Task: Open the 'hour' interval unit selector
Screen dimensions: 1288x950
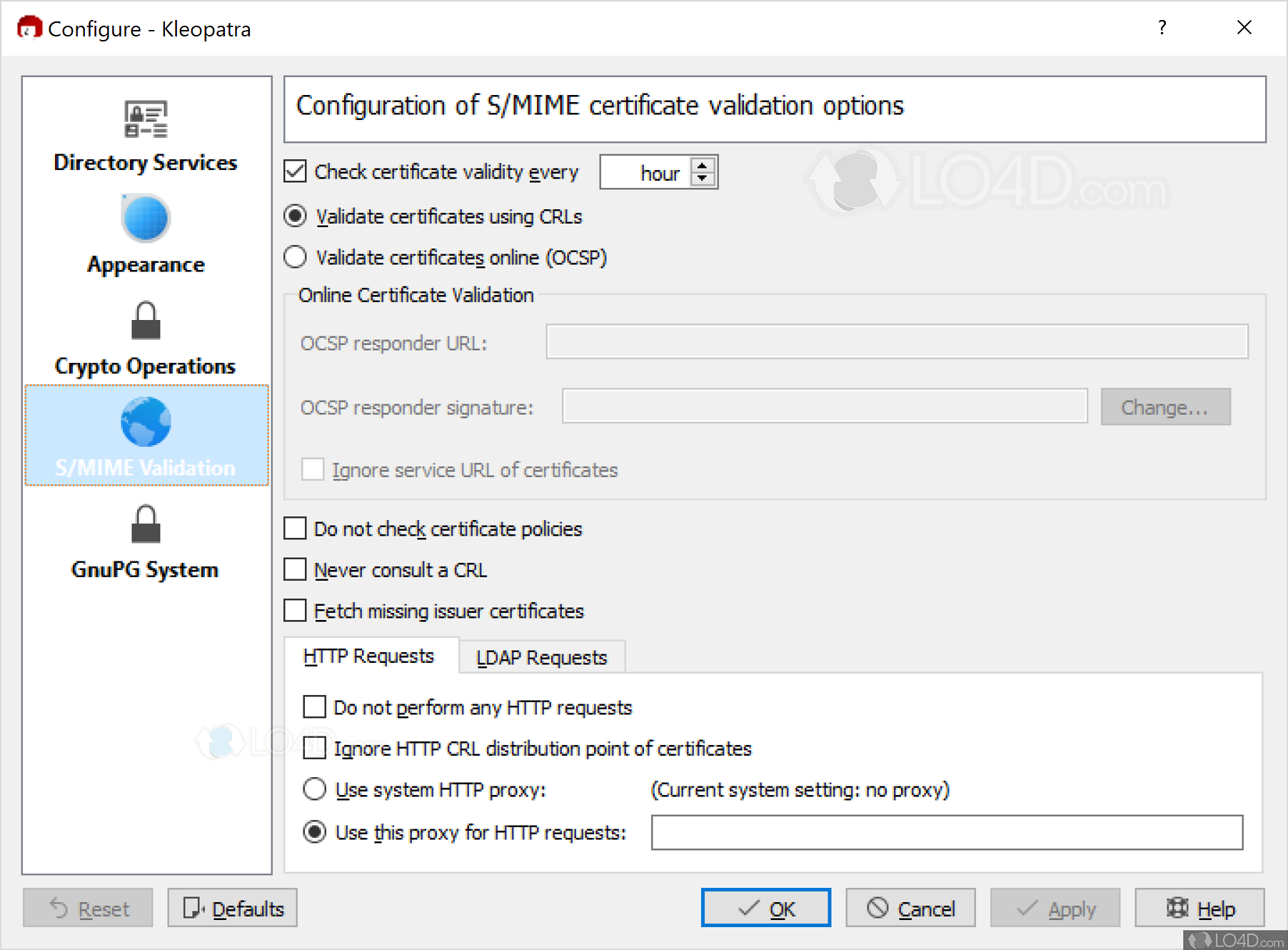Action: 659,171
